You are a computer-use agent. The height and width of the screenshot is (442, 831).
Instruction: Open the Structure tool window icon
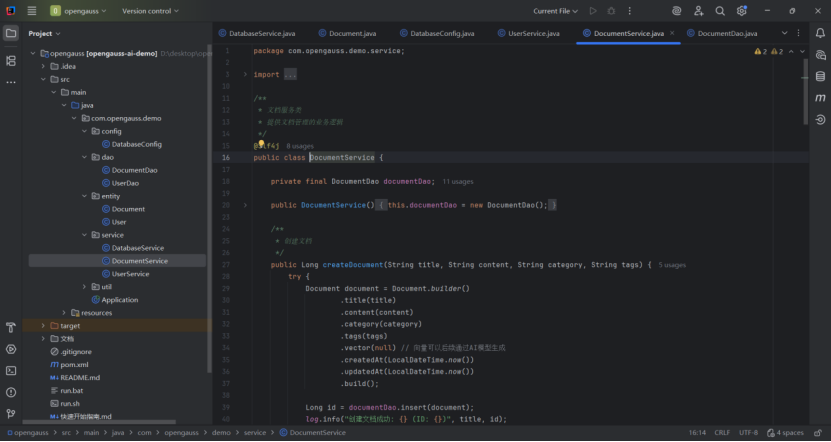coord(11,61)
